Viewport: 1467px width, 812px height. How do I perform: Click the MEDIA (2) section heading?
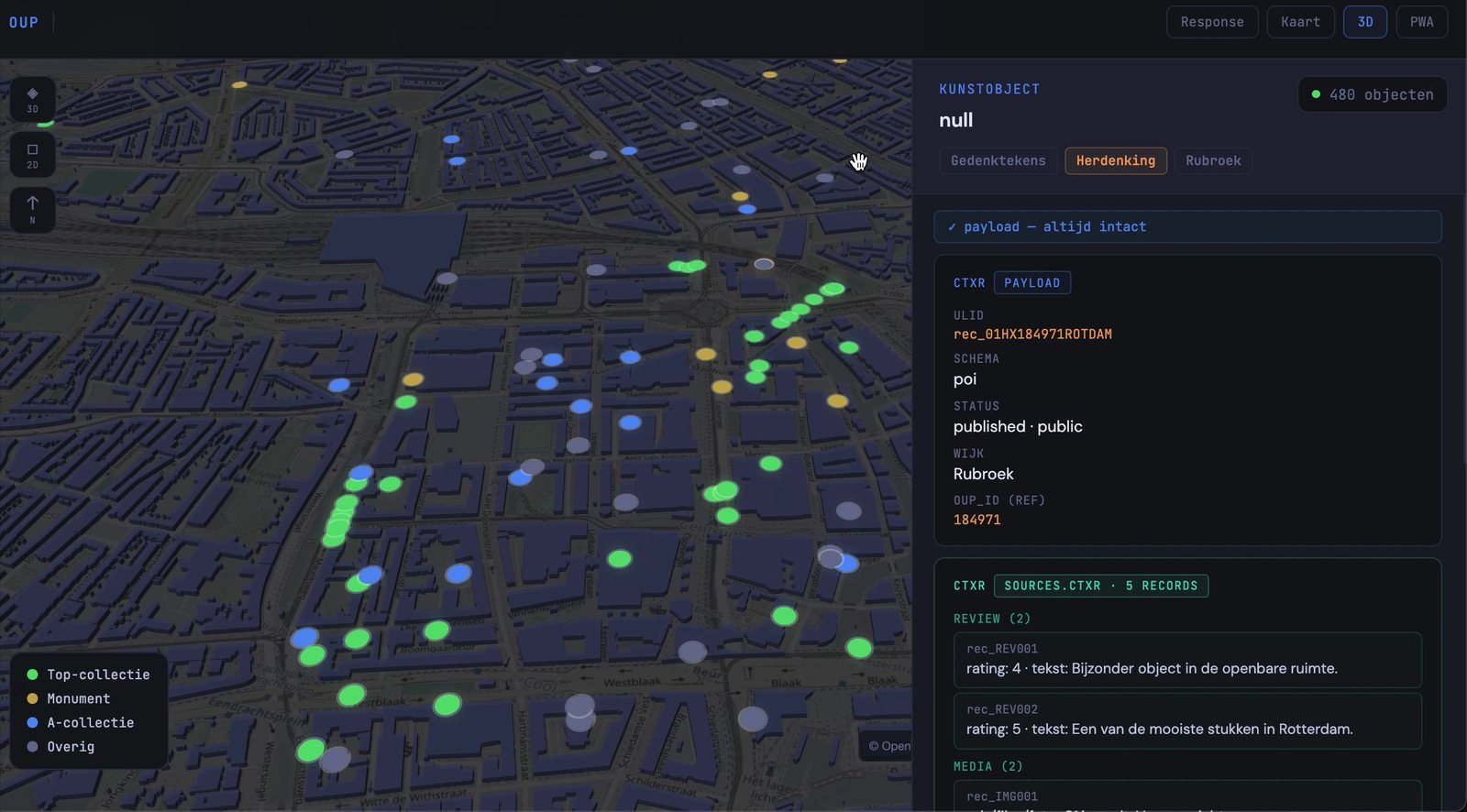point(987,766)
